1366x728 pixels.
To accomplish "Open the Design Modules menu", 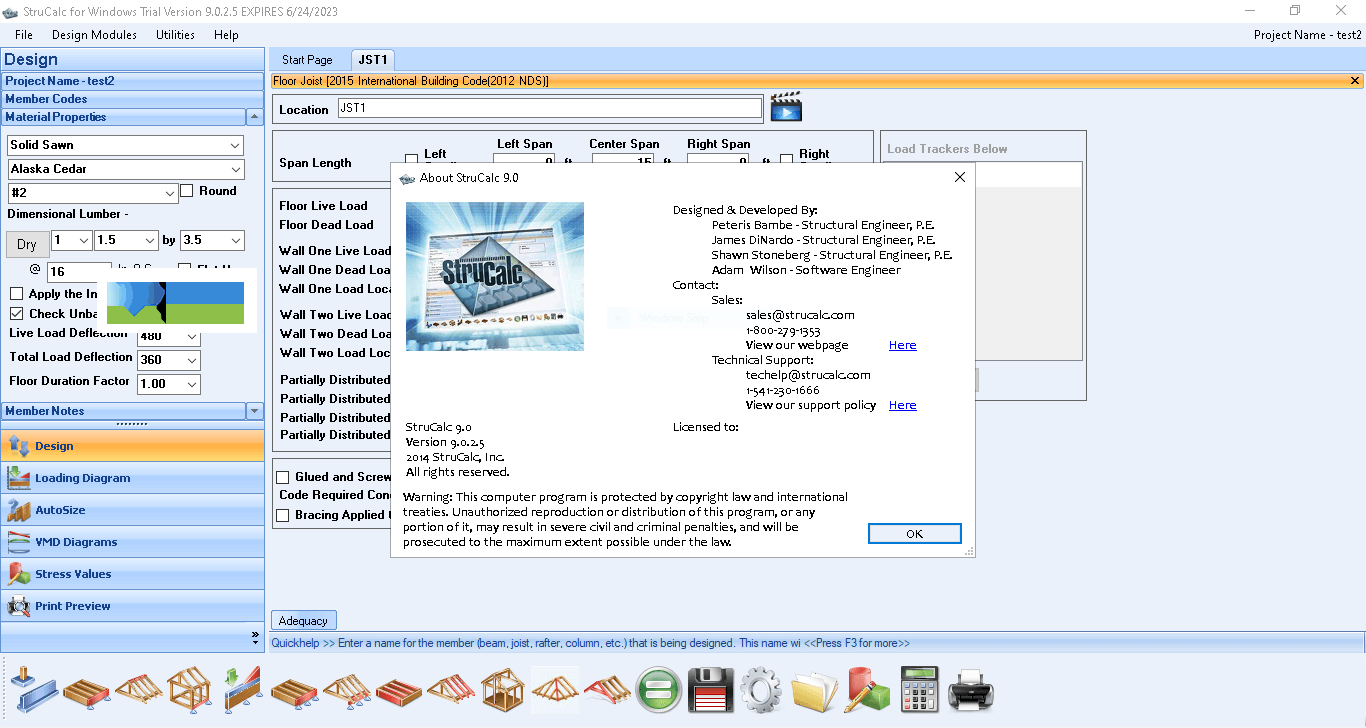I will (x=94, y=34).
